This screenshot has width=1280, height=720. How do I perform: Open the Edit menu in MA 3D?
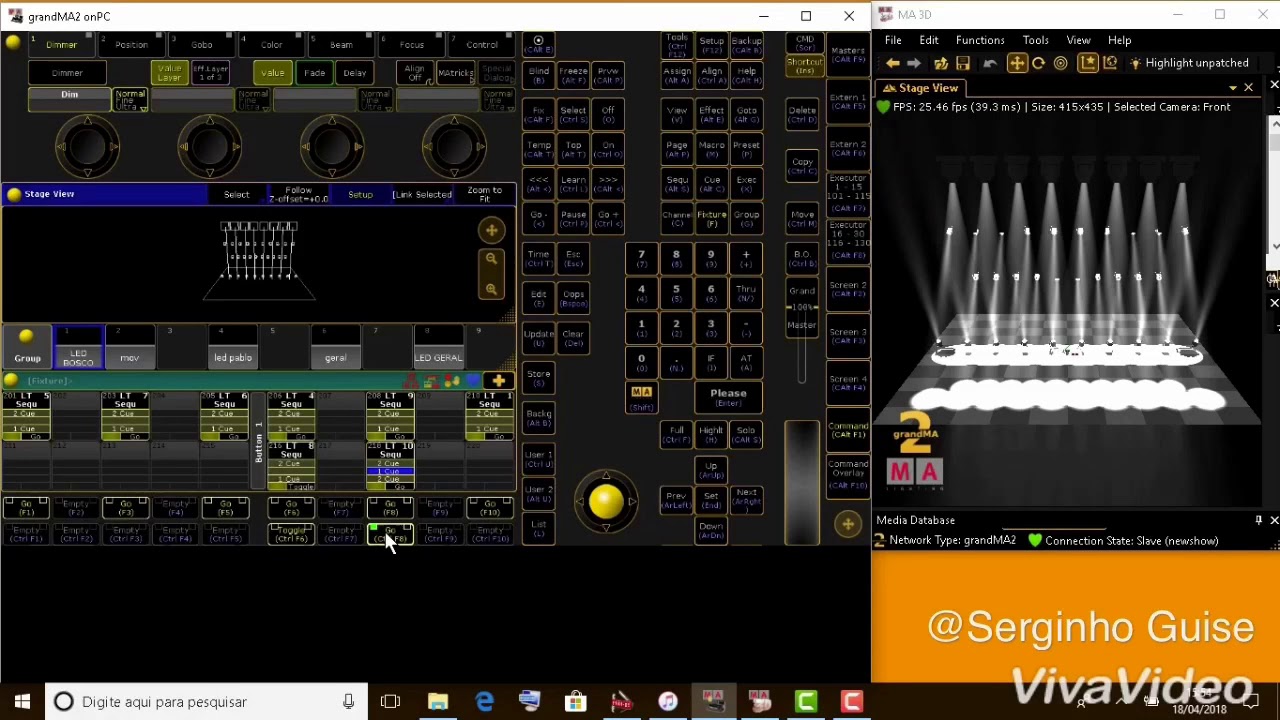929,40
